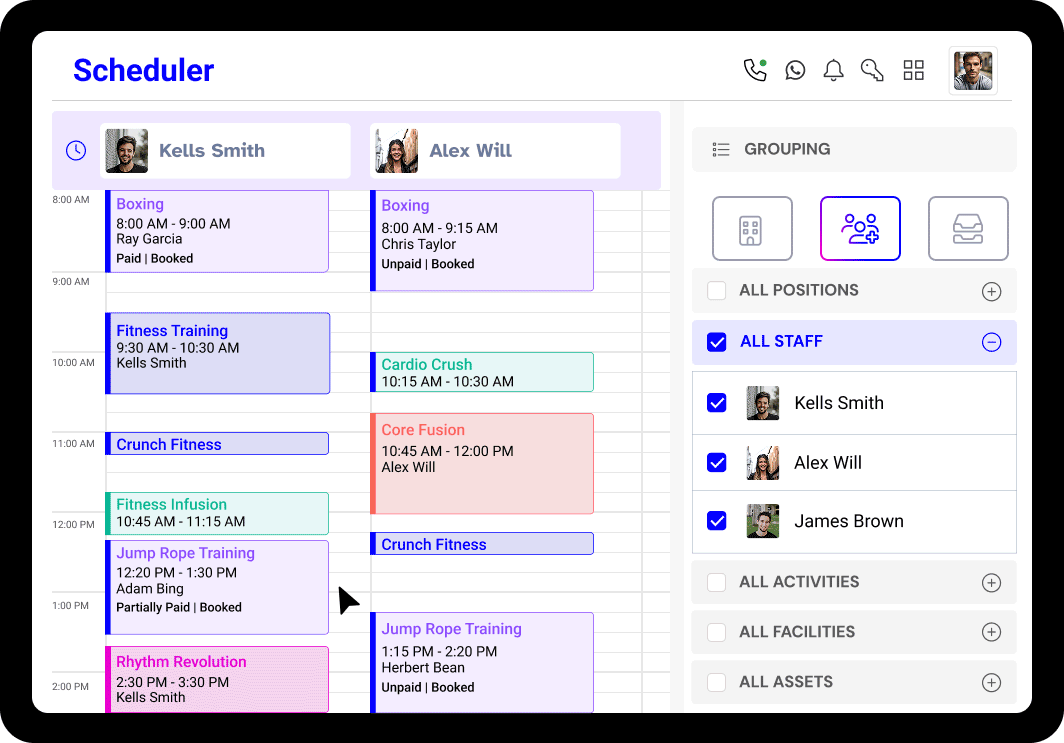Uncheck the Kells Smith staff checkbox
Screen dimensions: 1064x743
[717, 403]
